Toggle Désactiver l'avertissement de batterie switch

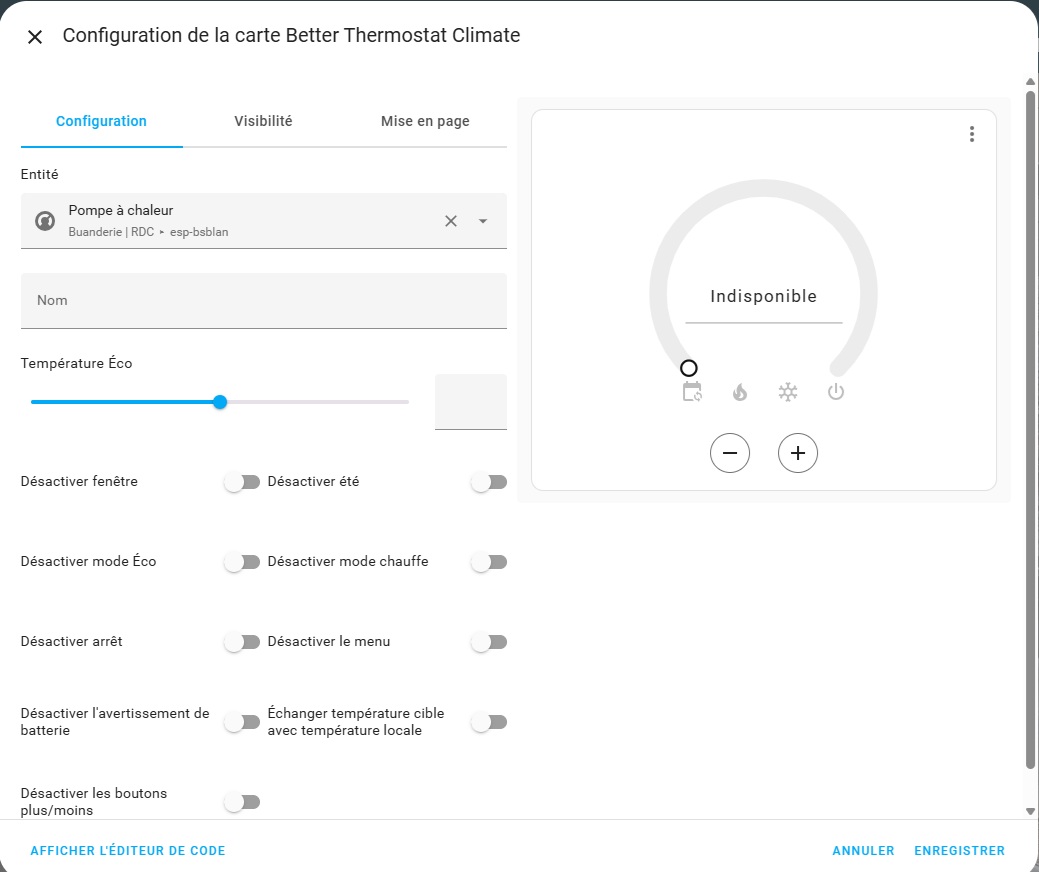[x=242, y=722]
